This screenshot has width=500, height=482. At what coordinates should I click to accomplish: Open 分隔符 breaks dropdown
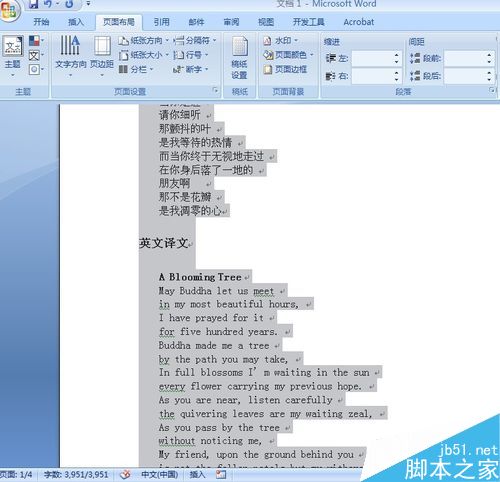pyautogui.click(x=195, y=41)
